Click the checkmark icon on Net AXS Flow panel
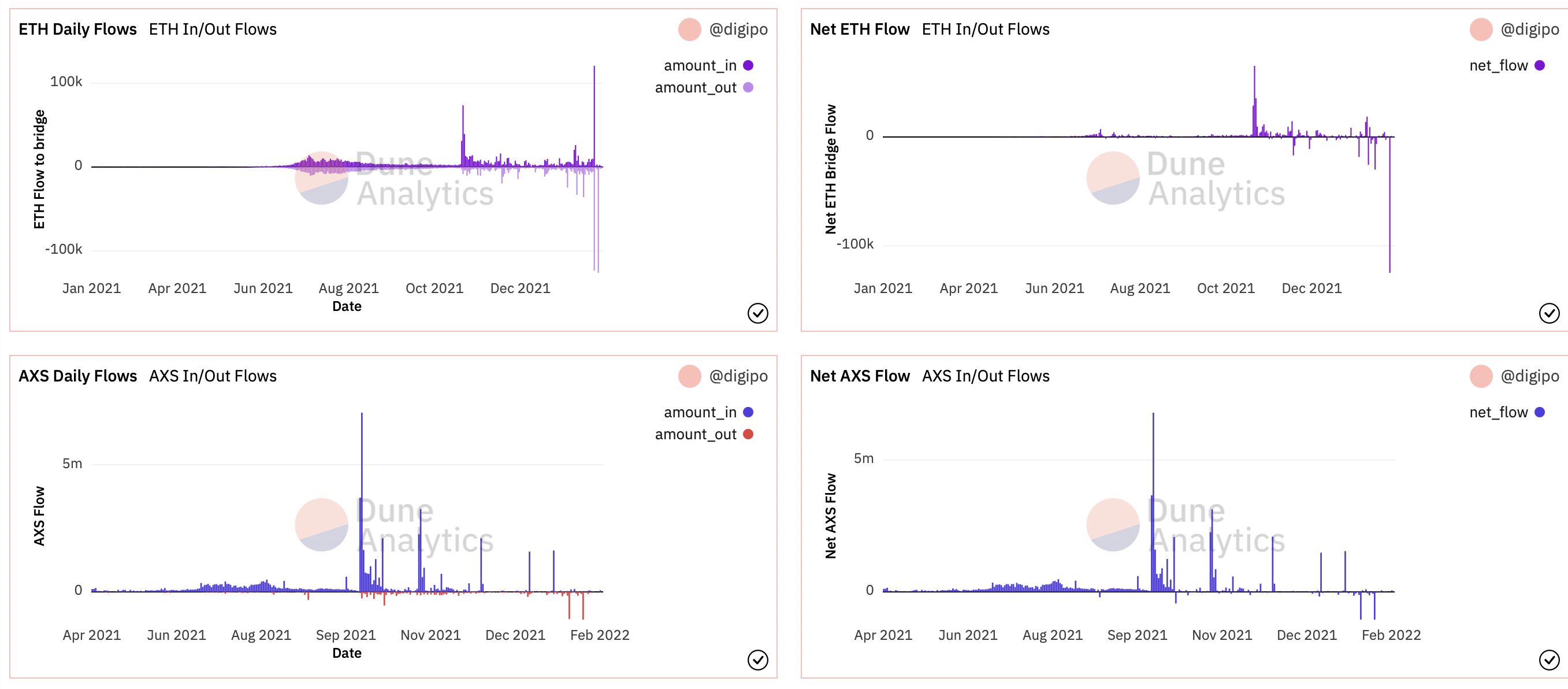This screenshot has height=689, width=1568. coord(1548,660)
